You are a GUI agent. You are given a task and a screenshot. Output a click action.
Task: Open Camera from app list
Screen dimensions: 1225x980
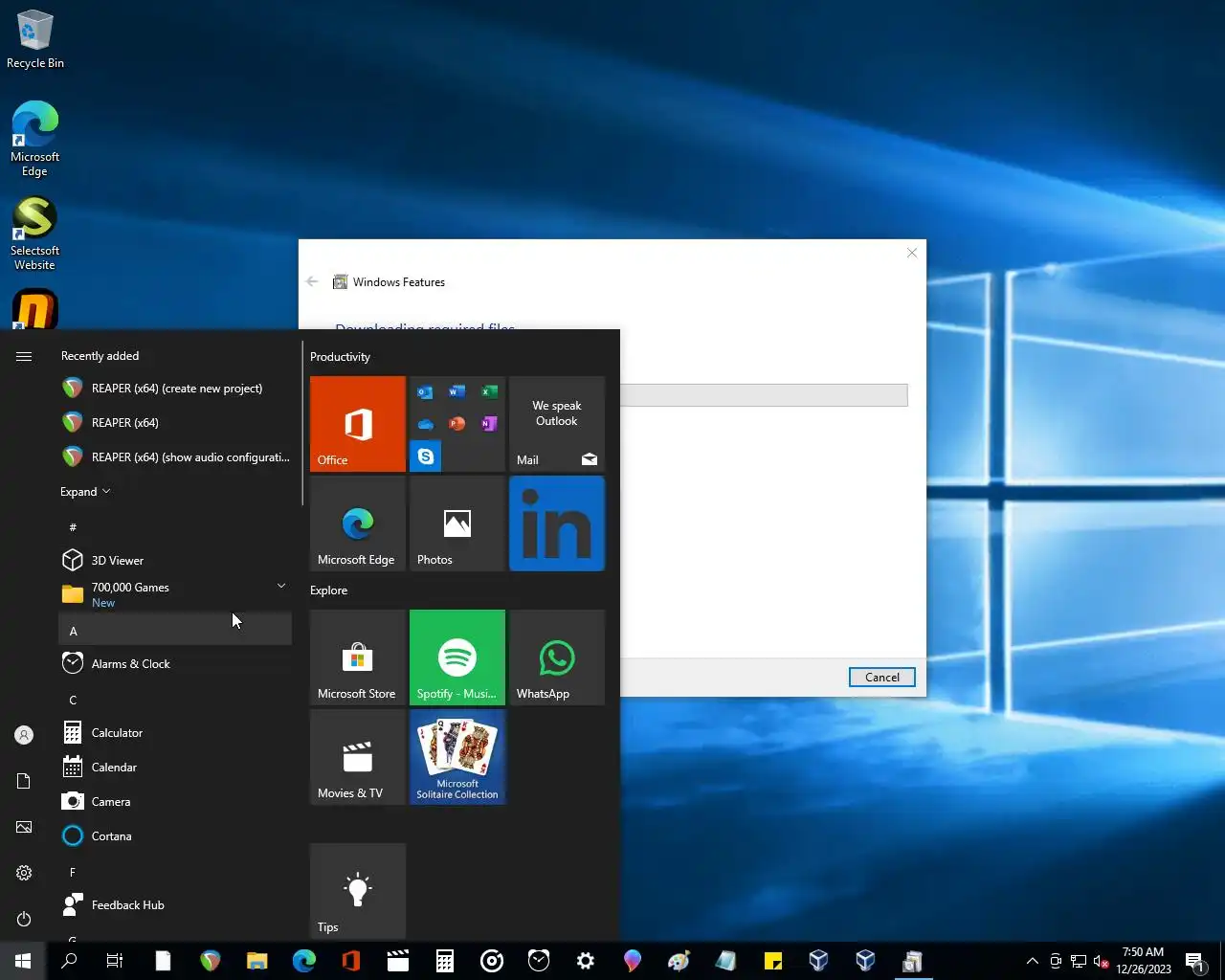tap(175, 802)
